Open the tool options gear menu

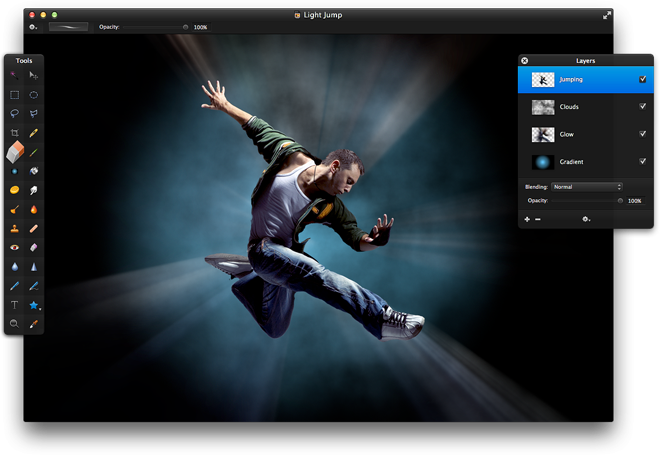(x=33, y=27)
